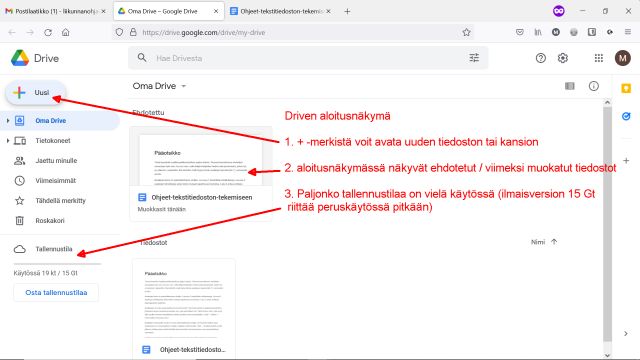Add side panel add-on plus icon

click(626, 160)
